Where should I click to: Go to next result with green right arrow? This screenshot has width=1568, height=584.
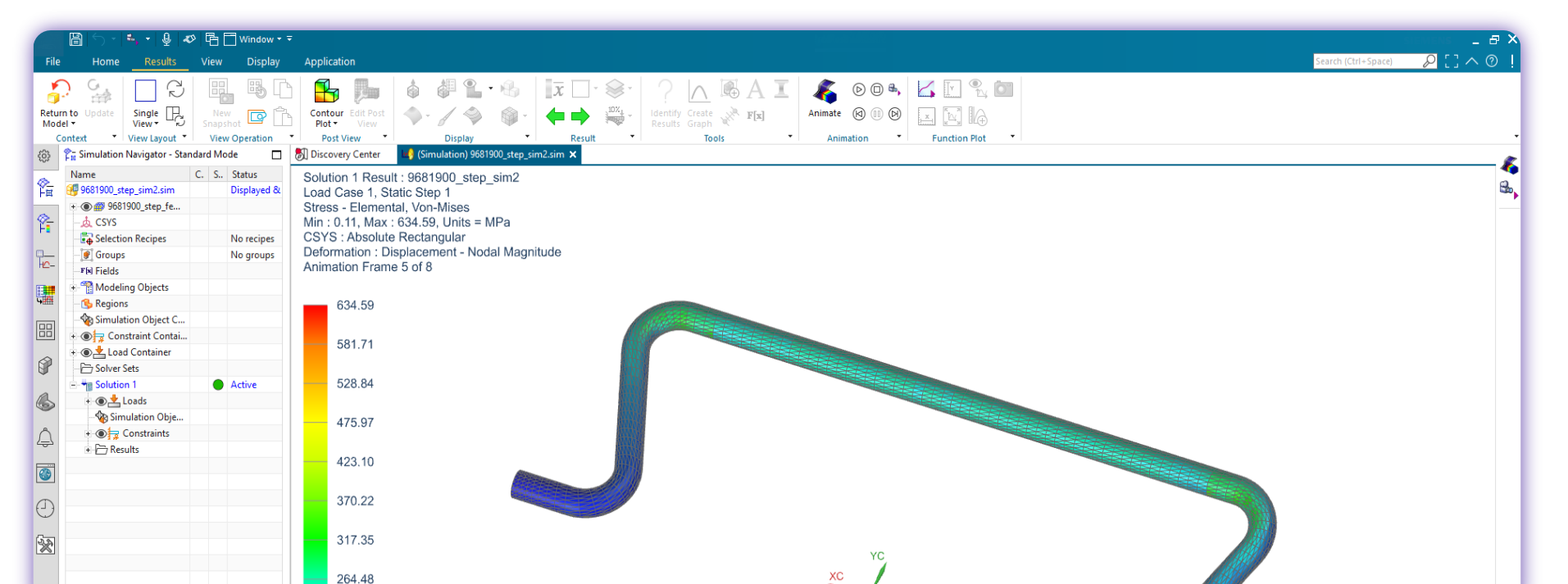[580, 116]
